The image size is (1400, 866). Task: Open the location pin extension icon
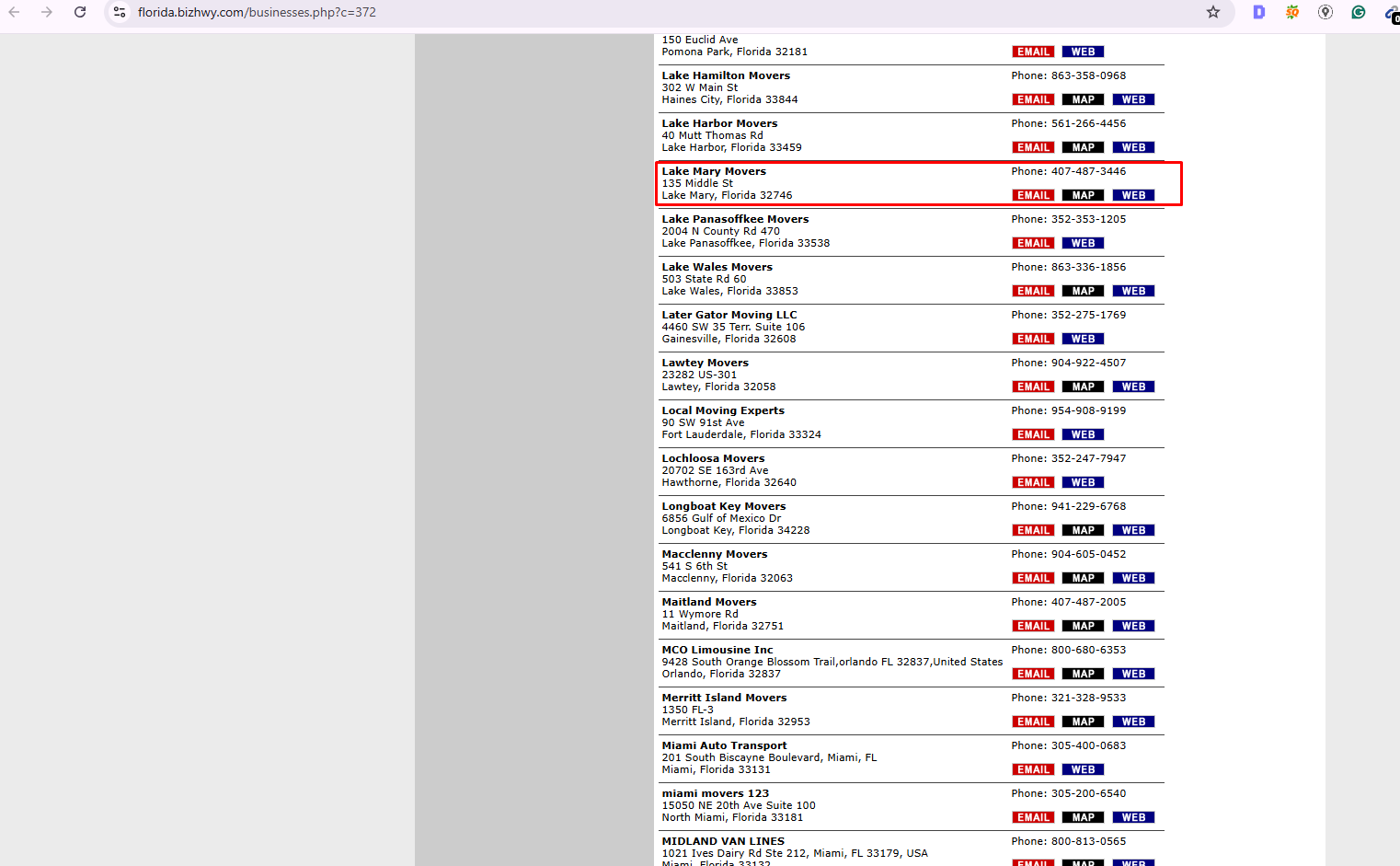(x=1325, y=12)
